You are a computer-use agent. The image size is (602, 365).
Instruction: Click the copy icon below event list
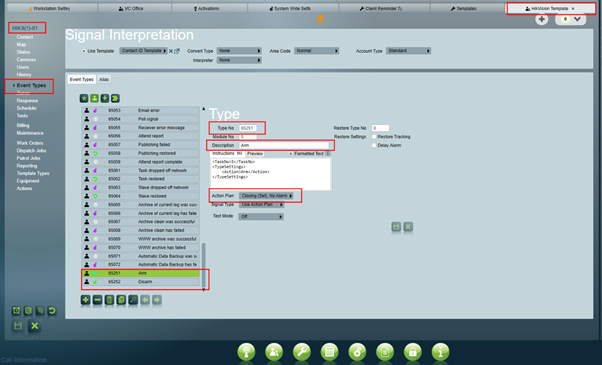121,300
